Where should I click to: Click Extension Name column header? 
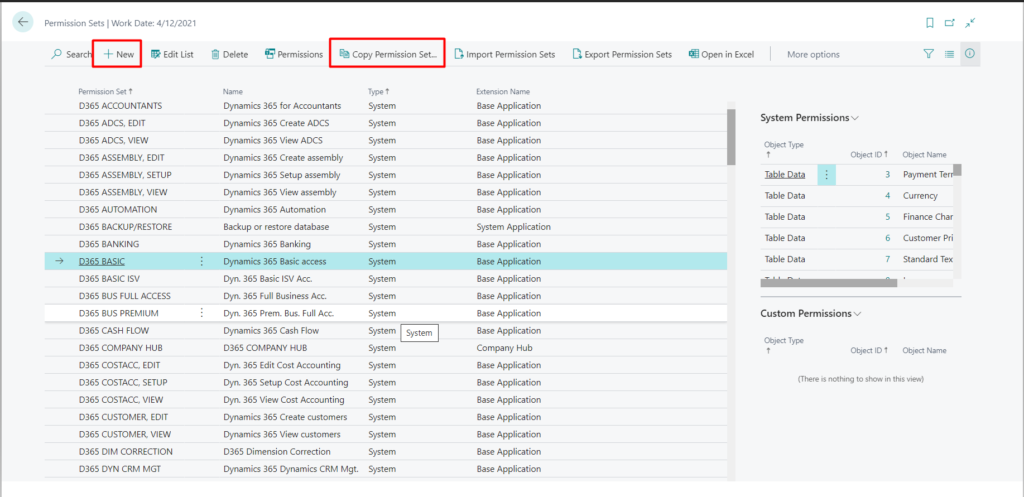[x=503, y=91]
